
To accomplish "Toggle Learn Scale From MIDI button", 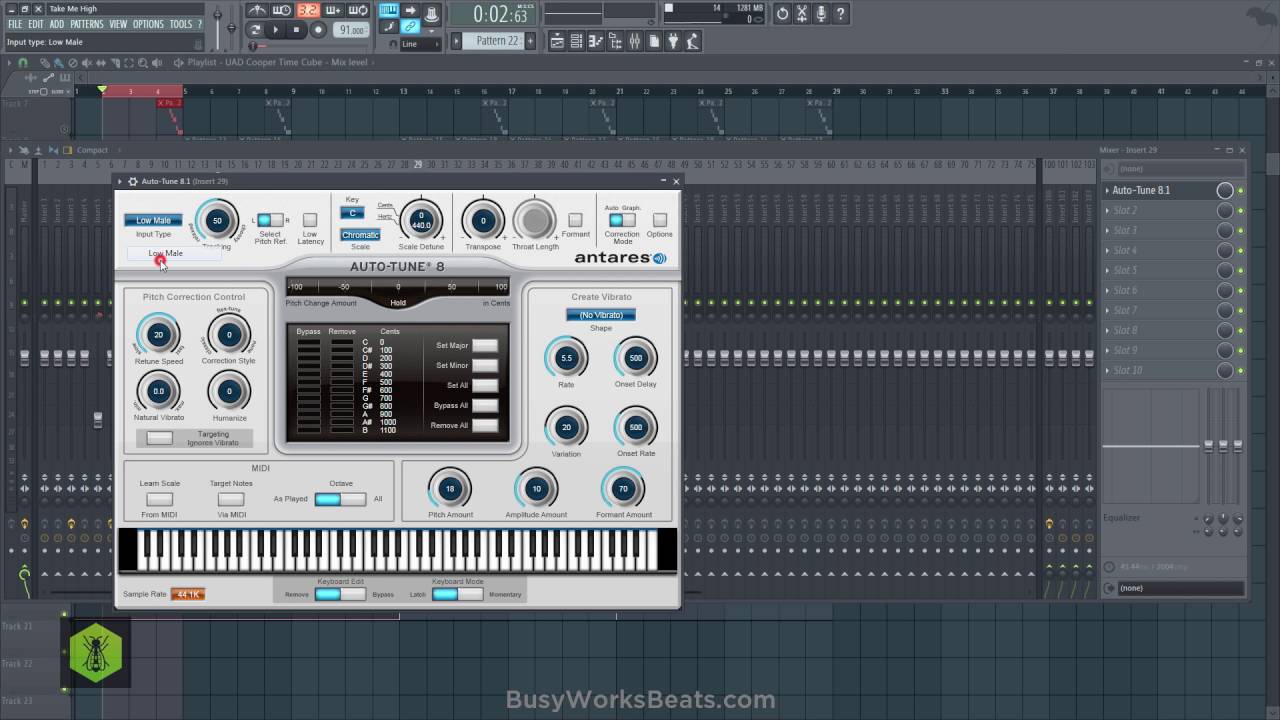I will tap(159, 499).
